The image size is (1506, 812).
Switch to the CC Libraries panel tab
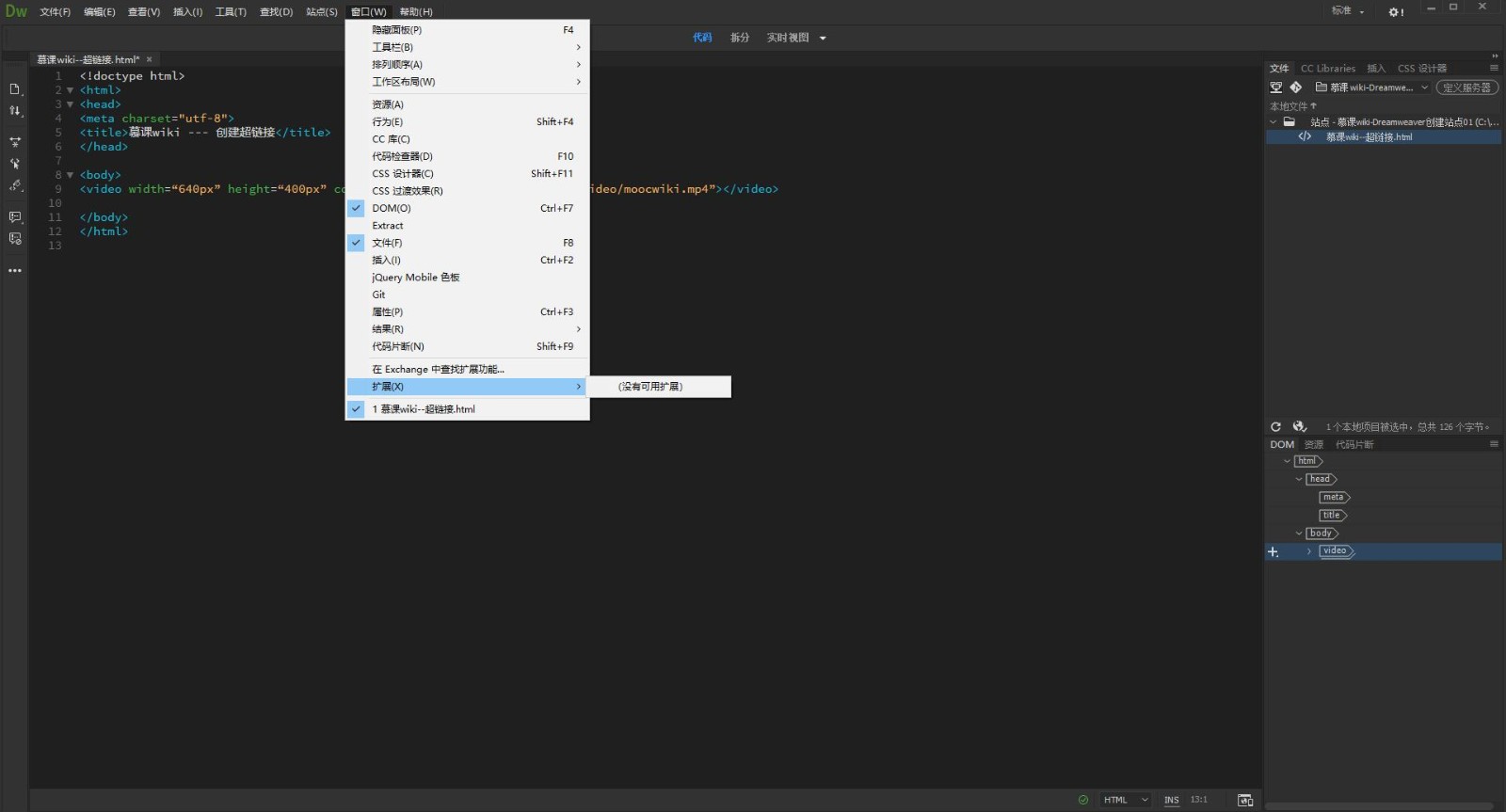1328,68
